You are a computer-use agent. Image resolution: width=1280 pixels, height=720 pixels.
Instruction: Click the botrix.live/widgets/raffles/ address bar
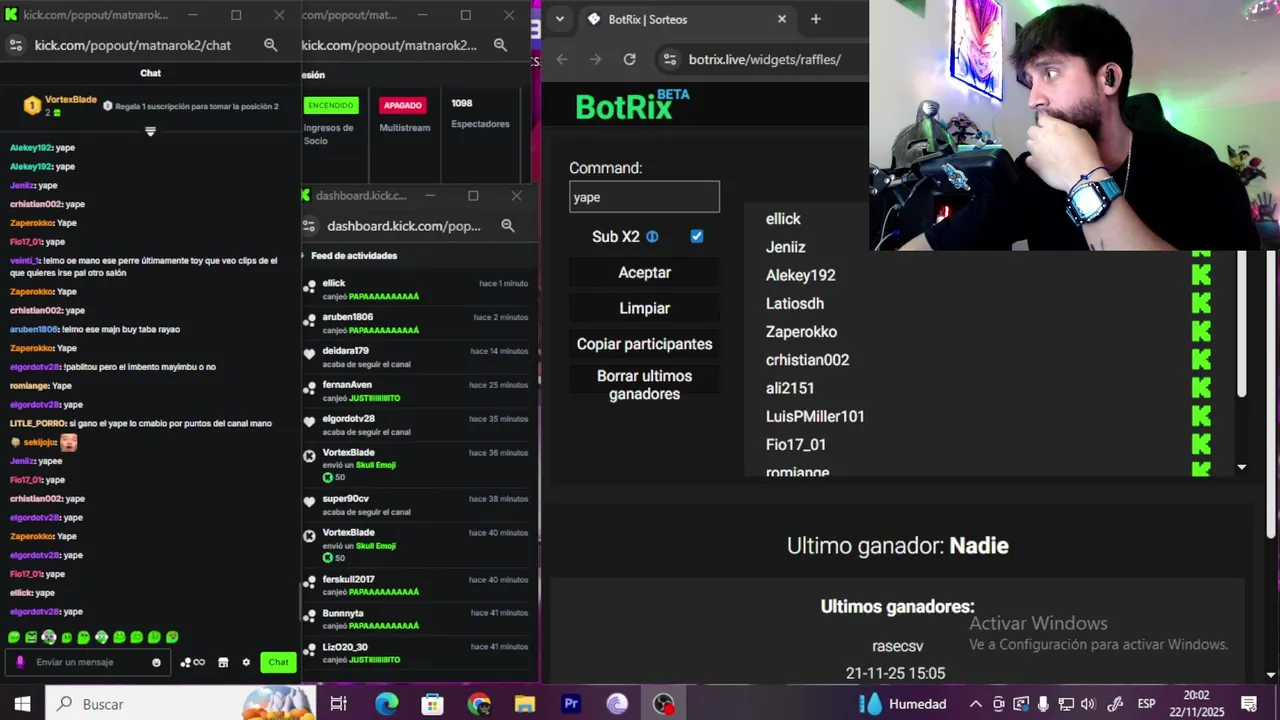click(765, 59)
